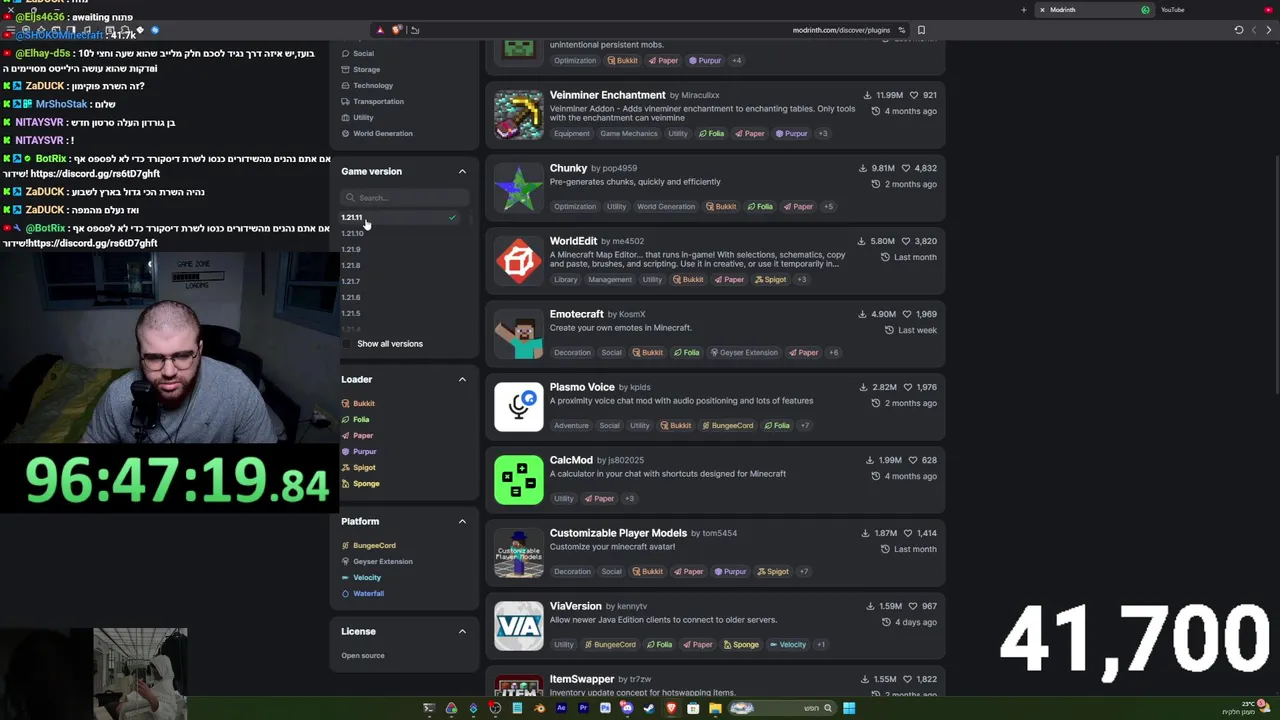Image resolution: width=1280 pixels, height=720 pixels.
Task: Expand extra tags +5 on Chunky
Action: click(x=827, y=206)
